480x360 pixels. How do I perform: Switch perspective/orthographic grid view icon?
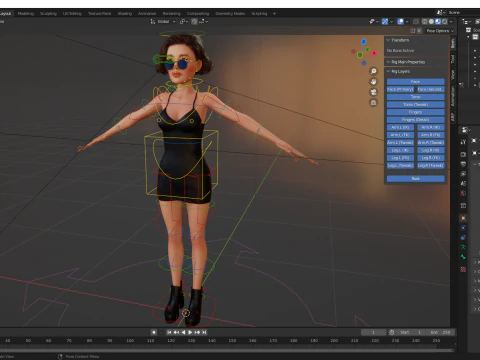click(373, 103)
